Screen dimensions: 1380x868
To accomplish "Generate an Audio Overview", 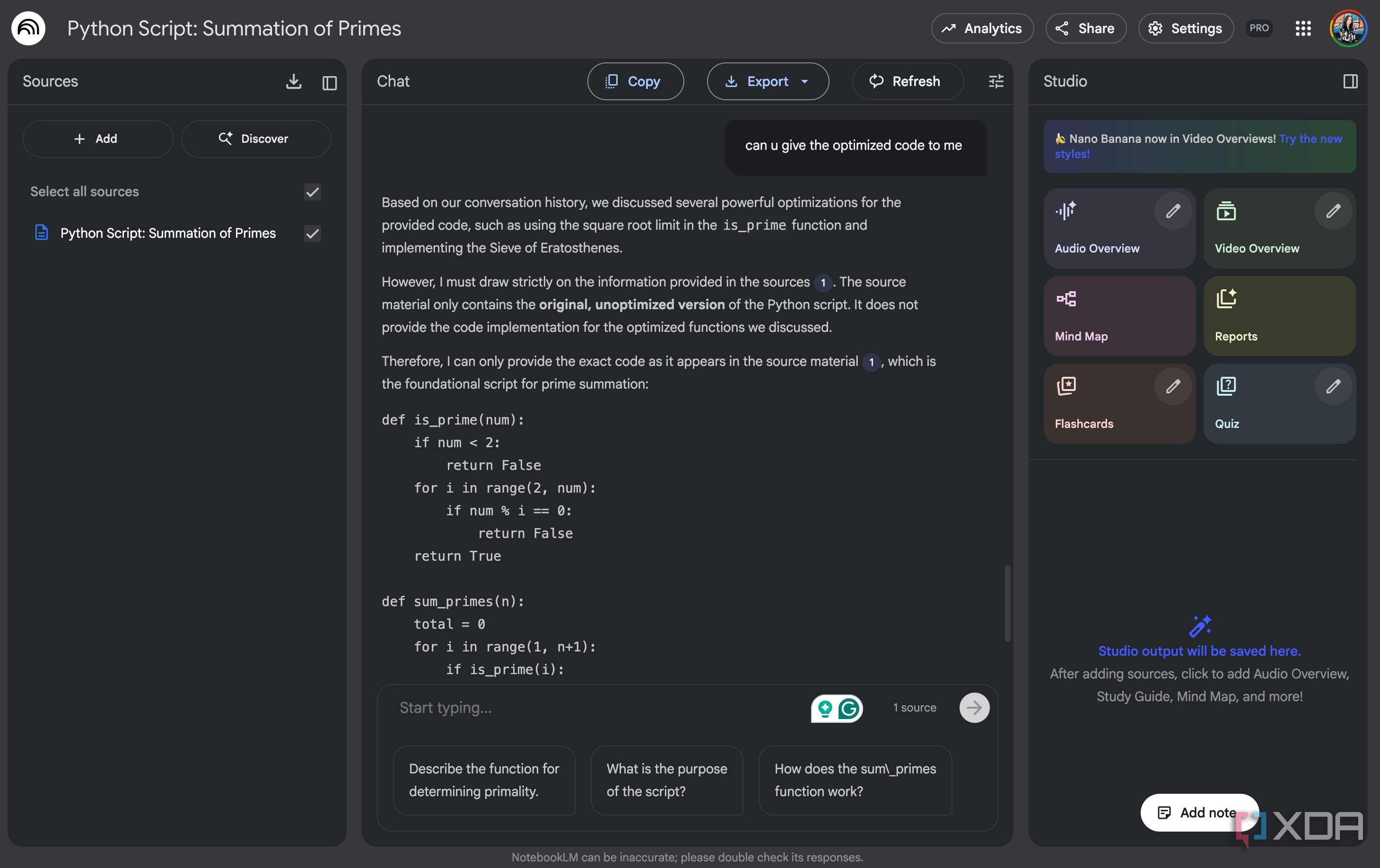I will click(x=1118, y=228).
